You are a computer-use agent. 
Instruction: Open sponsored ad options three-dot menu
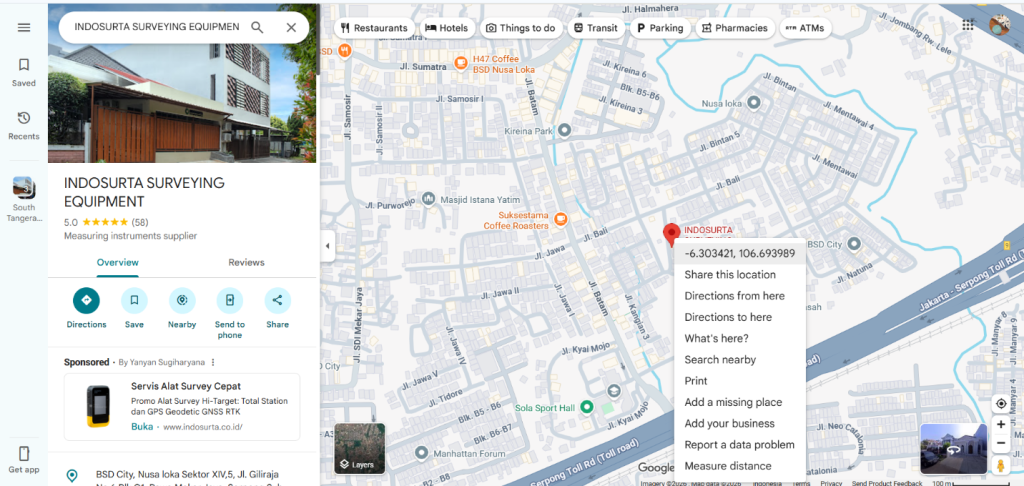pyautogui.click(x=213, y=362)
